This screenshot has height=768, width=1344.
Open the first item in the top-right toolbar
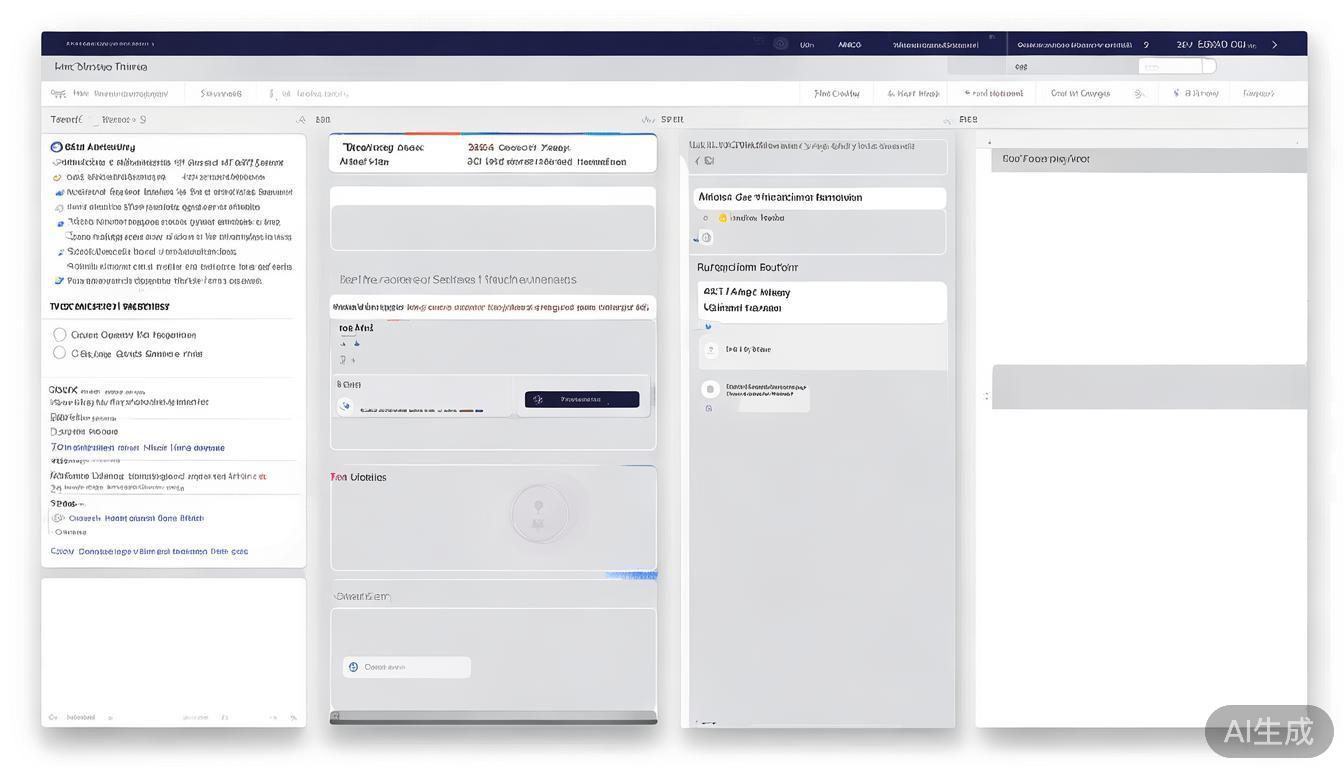837,94
